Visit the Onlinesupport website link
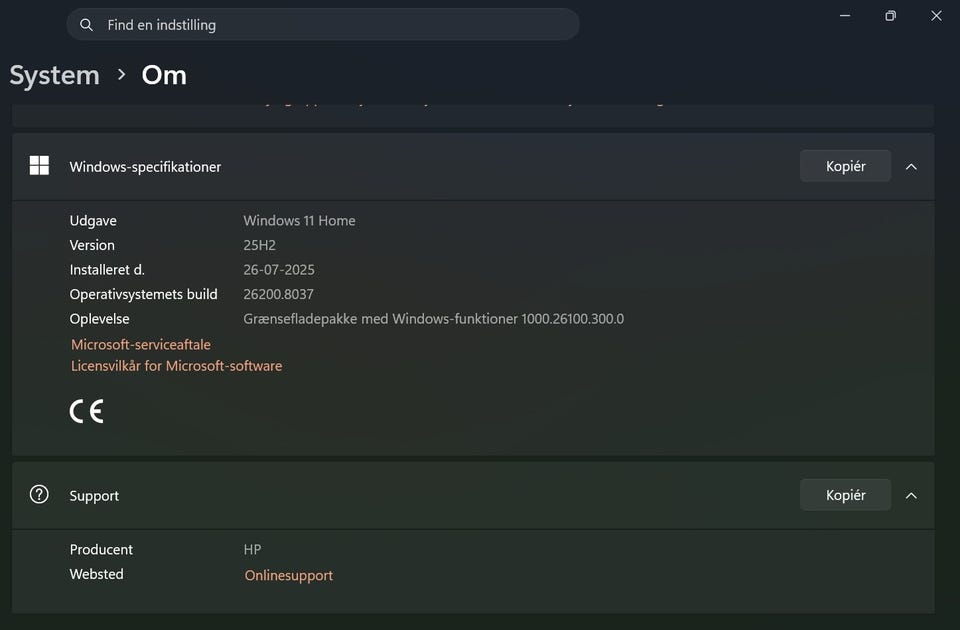This screenshot has height=630, width=960. coord(289,575)
